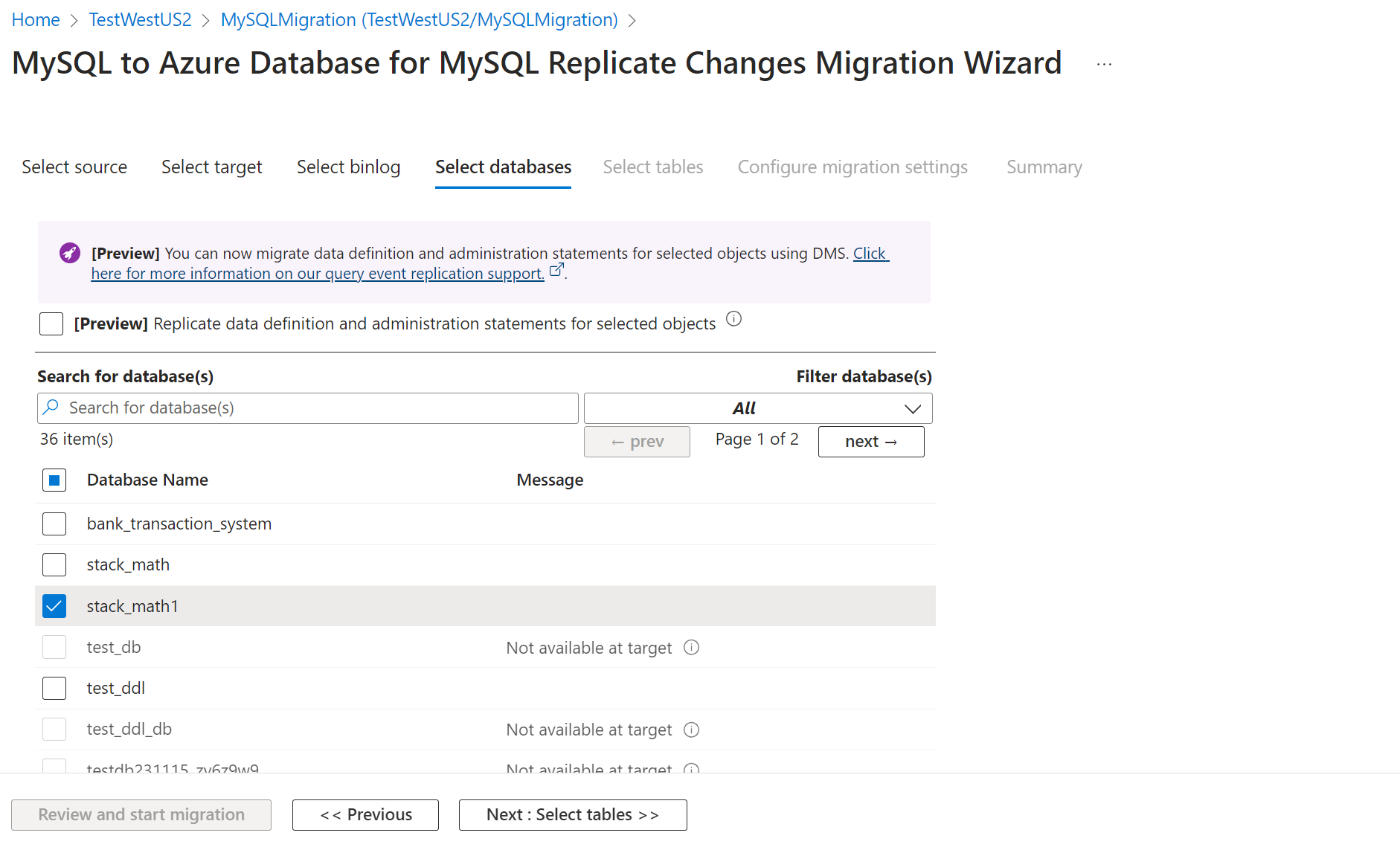Click info icon beside test_ddl_db message
1400x853 pixels.
click(x=691, y=730)
